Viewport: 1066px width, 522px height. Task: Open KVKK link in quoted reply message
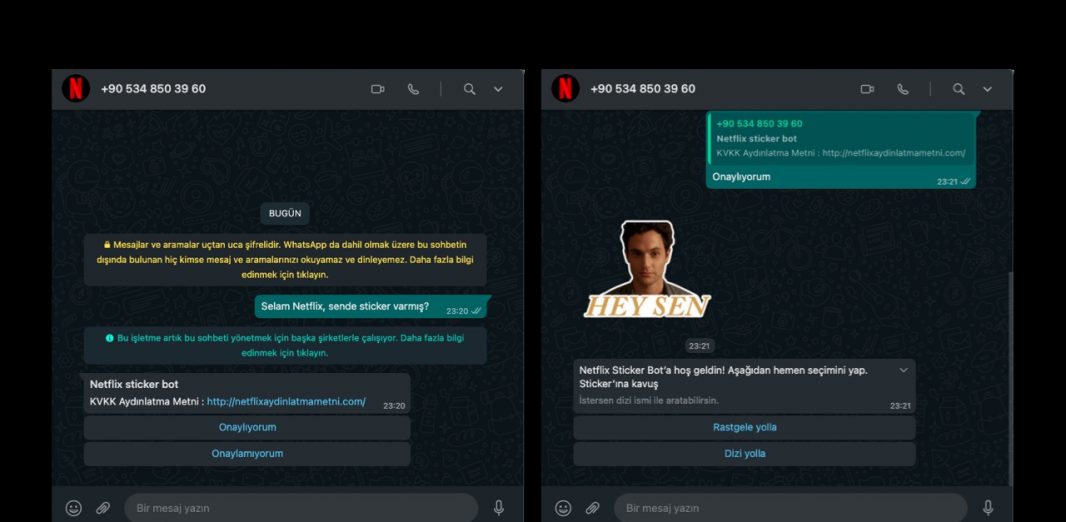893,153
